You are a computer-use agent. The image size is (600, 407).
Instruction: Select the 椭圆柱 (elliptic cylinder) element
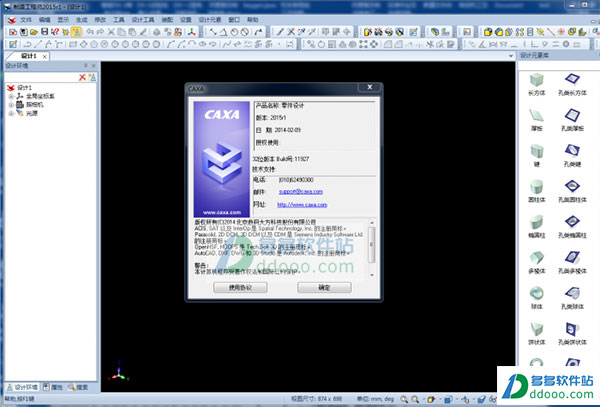(x=536, y=226)
